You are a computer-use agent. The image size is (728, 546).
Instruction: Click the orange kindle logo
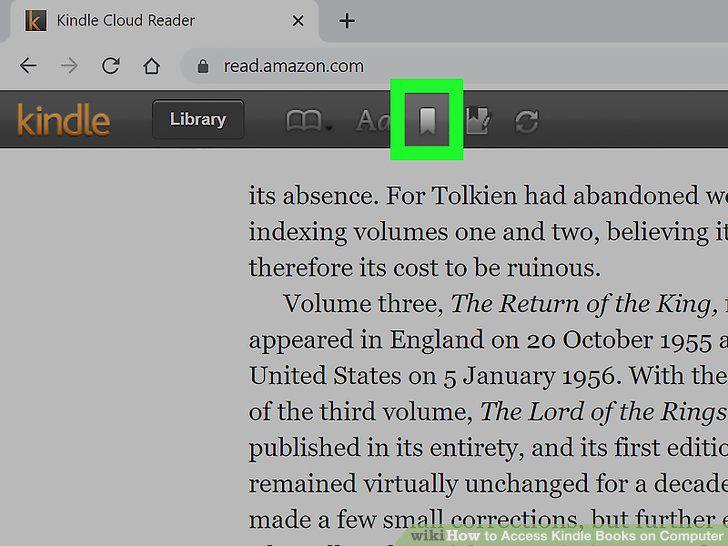64,120
